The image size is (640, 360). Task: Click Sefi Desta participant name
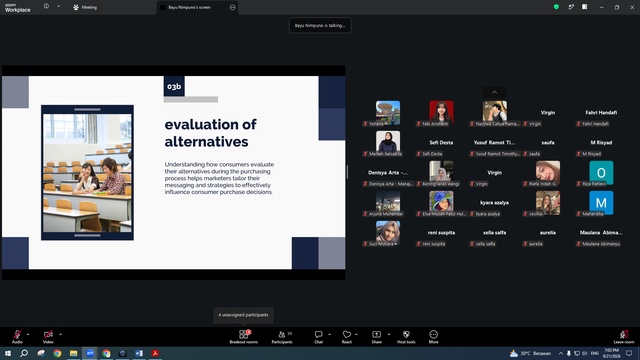pos(441,142)
